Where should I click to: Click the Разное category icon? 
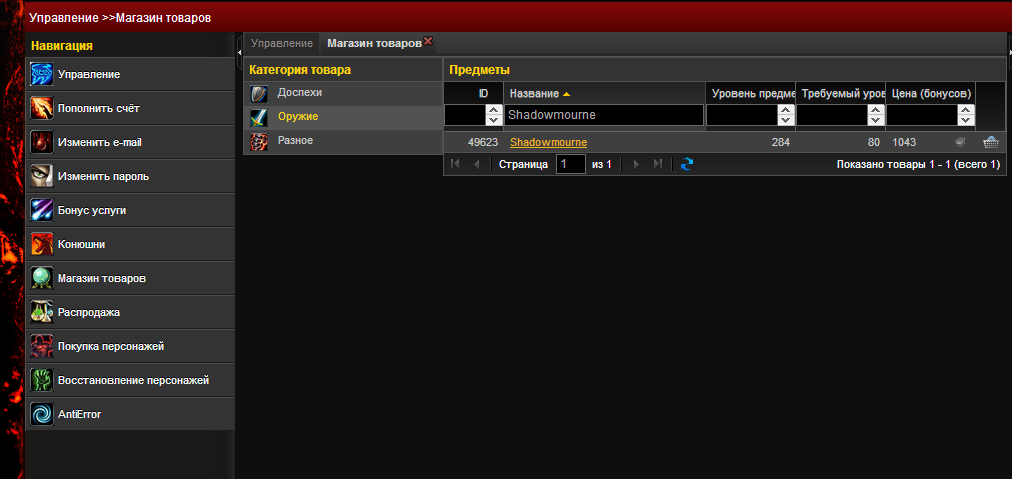(x=259, y=141)
